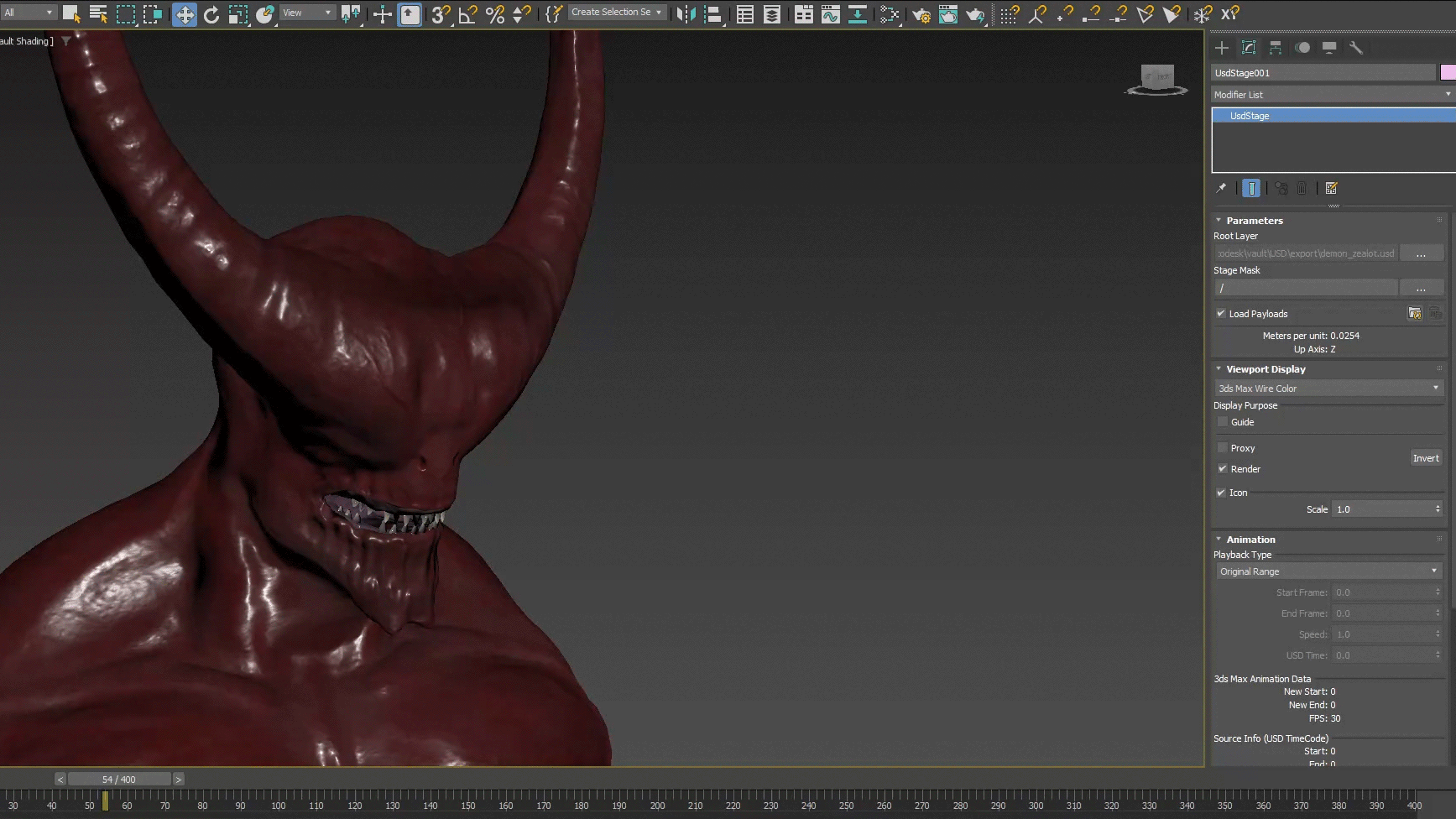
Task: Click the frame counter field showing 54/400
Action: click(117, 779)
